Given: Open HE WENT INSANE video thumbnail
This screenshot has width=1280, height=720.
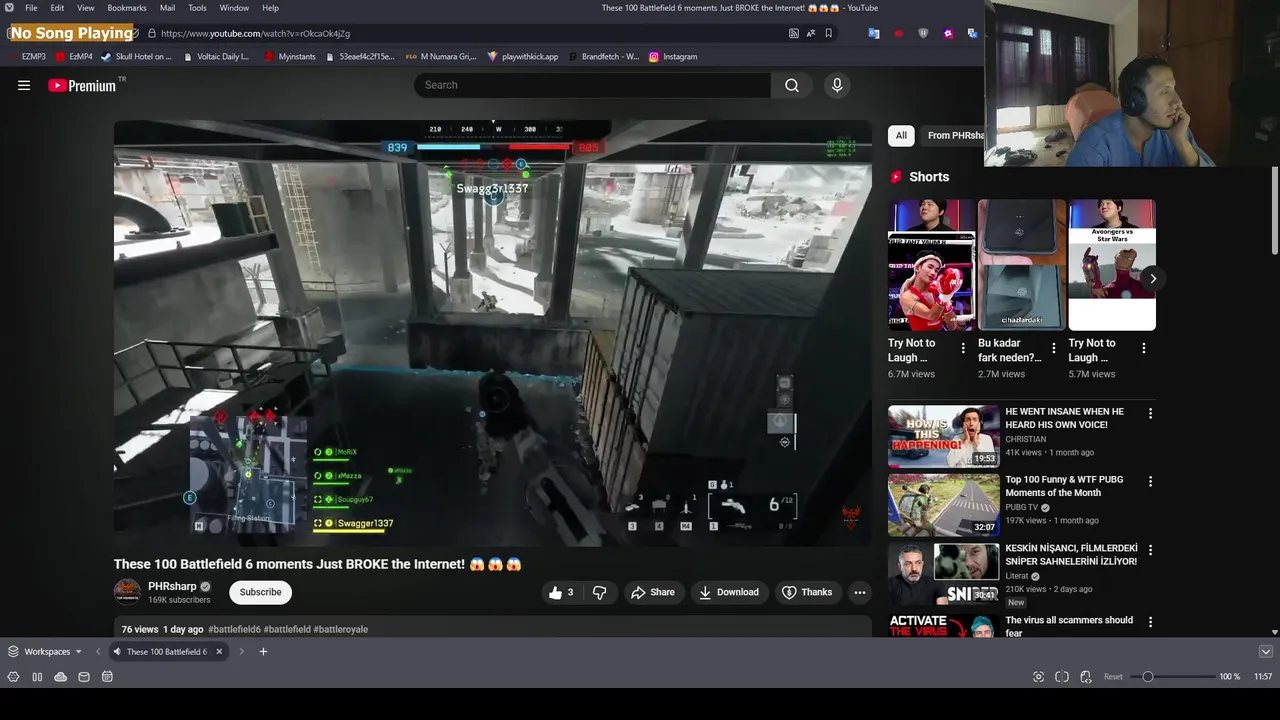Looking at the screenshot, I should click(943, 436).
